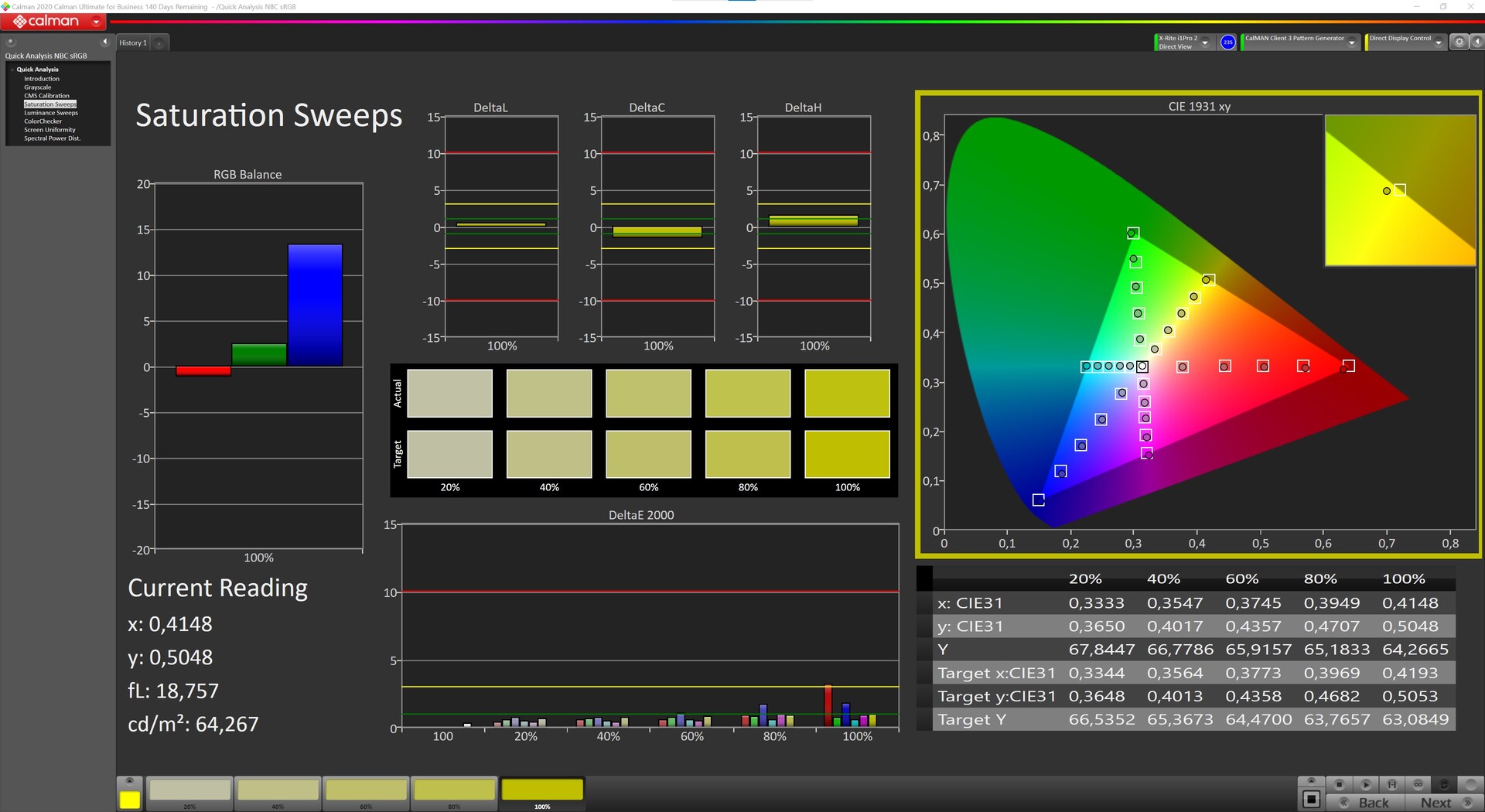
Task: Open the Introduction workflow page
Action: coord(41,79)
